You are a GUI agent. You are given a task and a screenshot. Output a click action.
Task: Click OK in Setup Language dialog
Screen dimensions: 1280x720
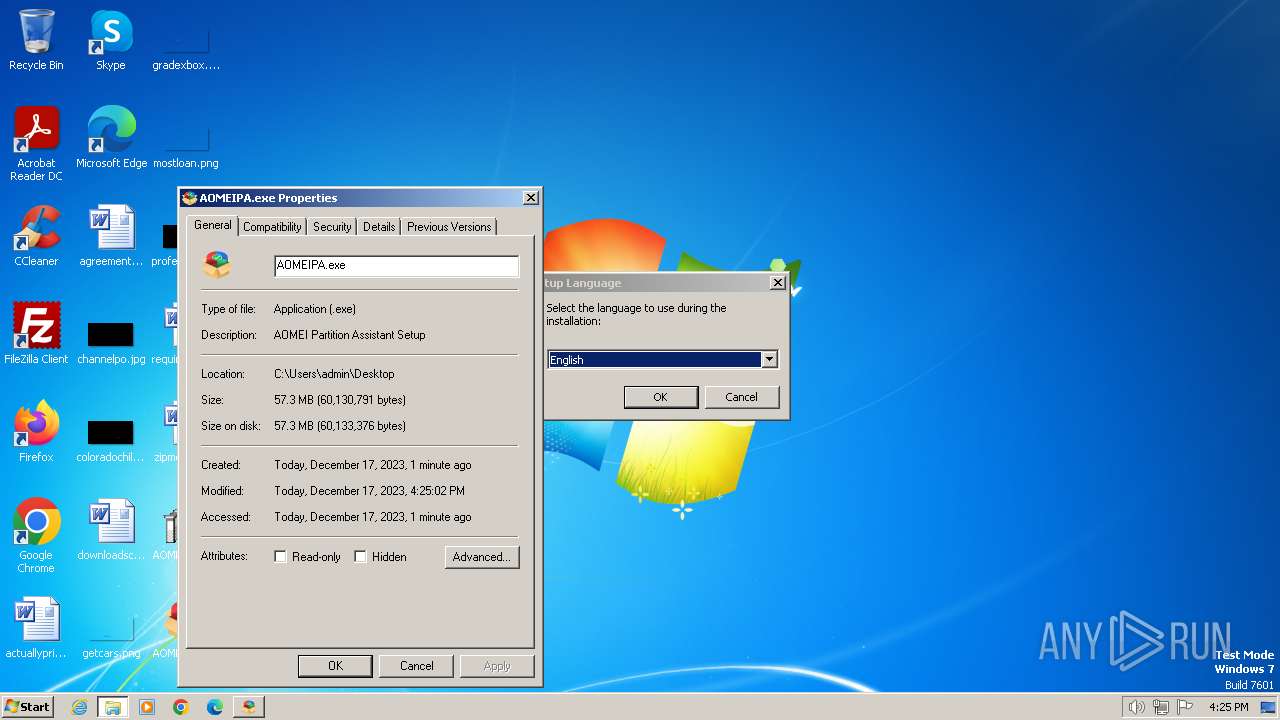(660, 397)
